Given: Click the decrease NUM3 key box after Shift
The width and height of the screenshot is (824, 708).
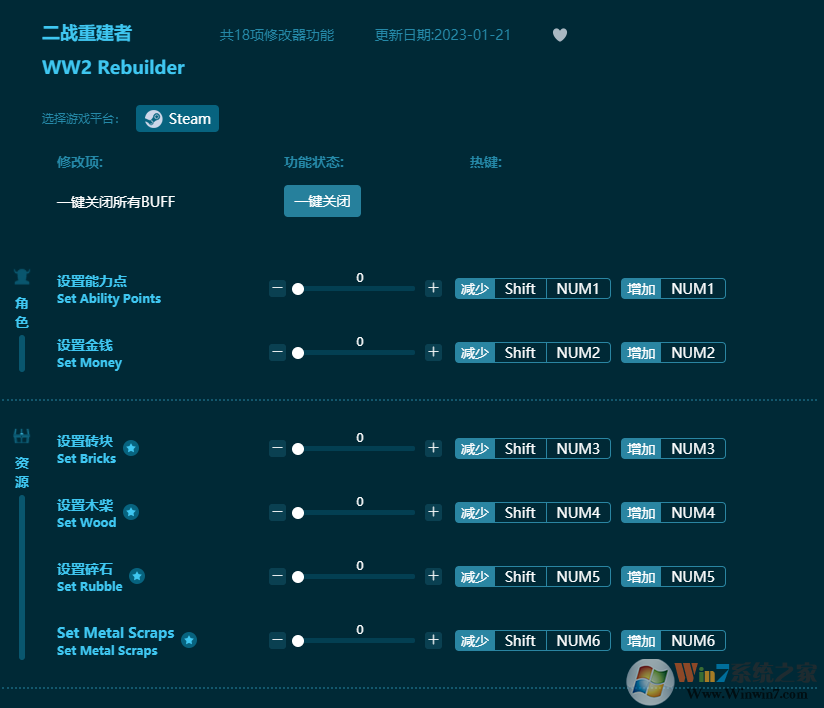Looking at the screenshot, I should tap(578, 449).
